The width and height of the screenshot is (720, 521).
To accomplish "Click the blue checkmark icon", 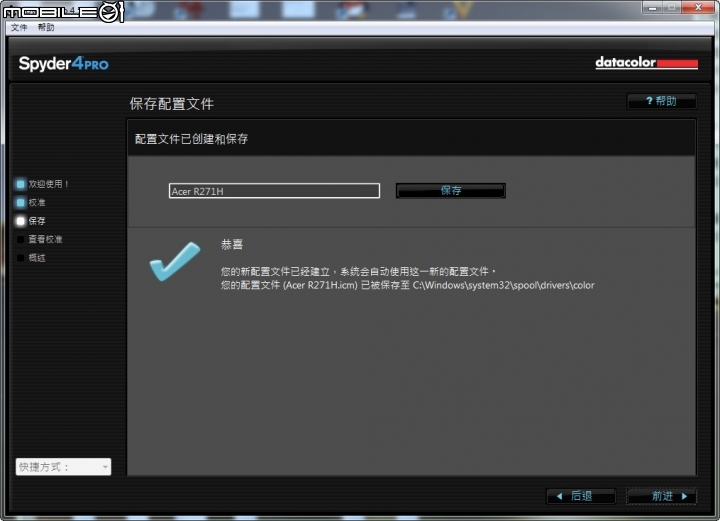I will click(175, 261).
